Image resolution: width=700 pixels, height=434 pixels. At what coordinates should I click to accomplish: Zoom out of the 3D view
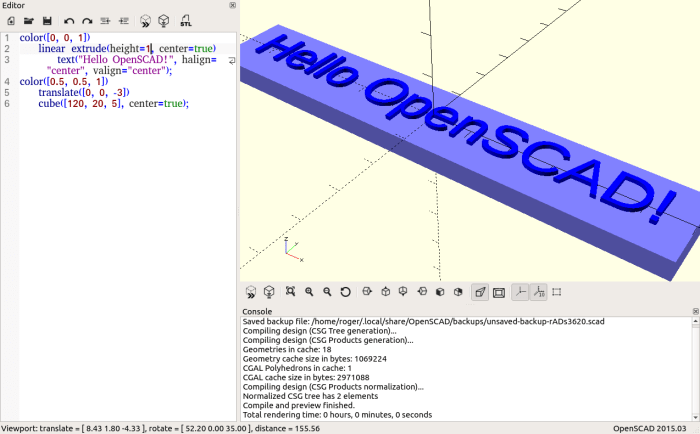click(327, 292)
